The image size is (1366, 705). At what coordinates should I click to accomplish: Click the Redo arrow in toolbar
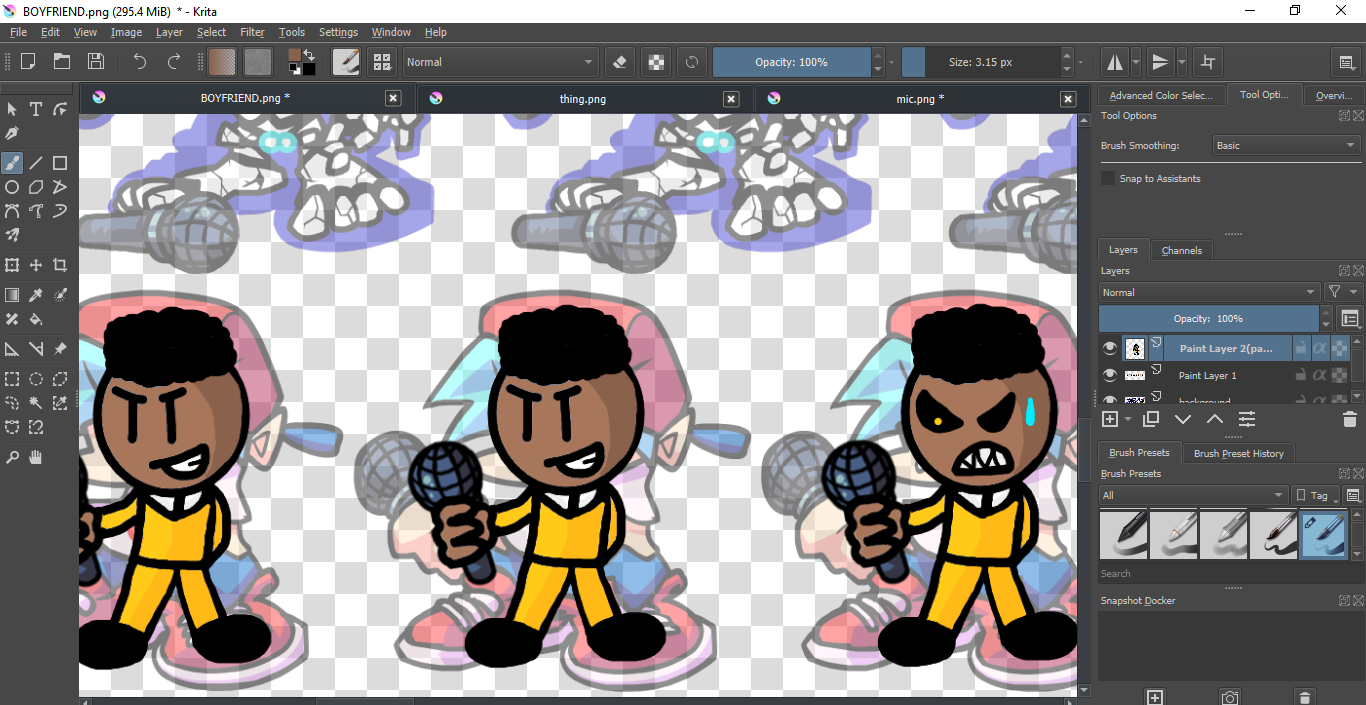pos(174,62)
